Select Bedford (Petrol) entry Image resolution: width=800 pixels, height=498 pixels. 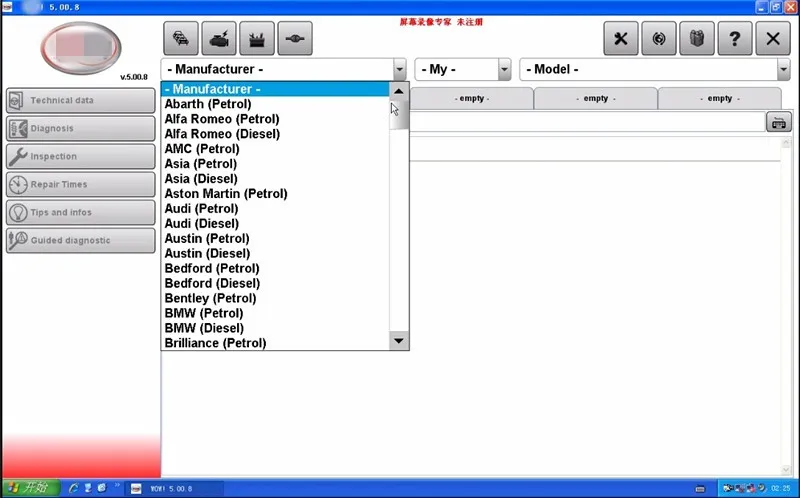click(276, 268)
